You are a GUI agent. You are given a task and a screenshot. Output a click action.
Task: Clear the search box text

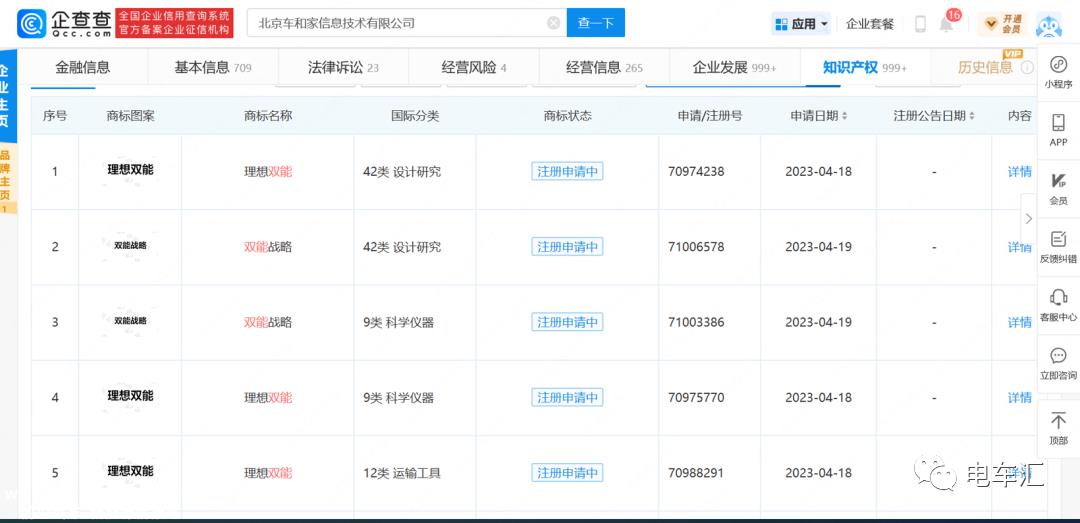click(x=554, y=23)
